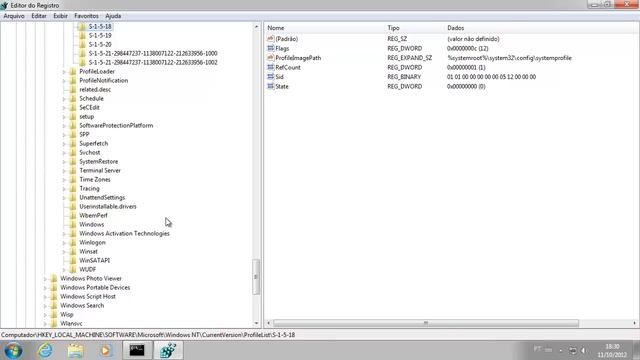Open the Favoritos menu
The height and width of the screenshot is (360, 640).
coord(86,16)
